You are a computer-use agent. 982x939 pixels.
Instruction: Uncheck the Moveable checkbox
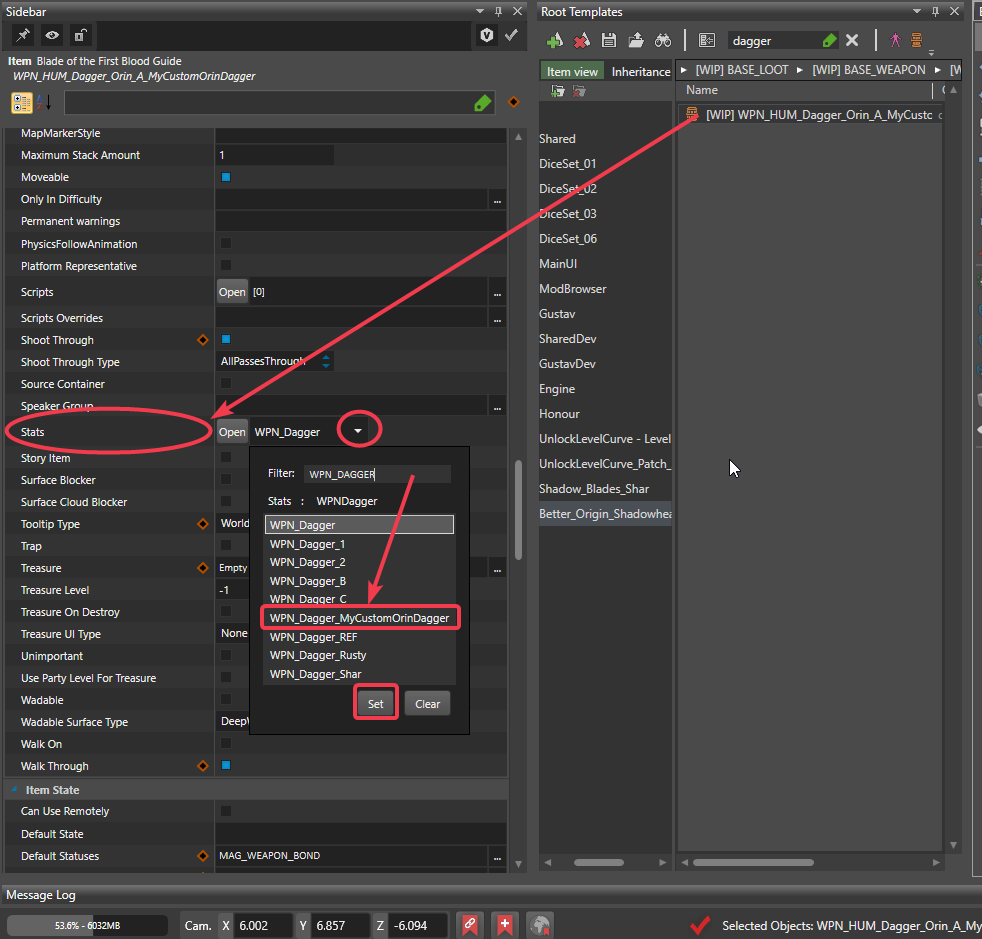pyautogui.click(x=226, y=177)
